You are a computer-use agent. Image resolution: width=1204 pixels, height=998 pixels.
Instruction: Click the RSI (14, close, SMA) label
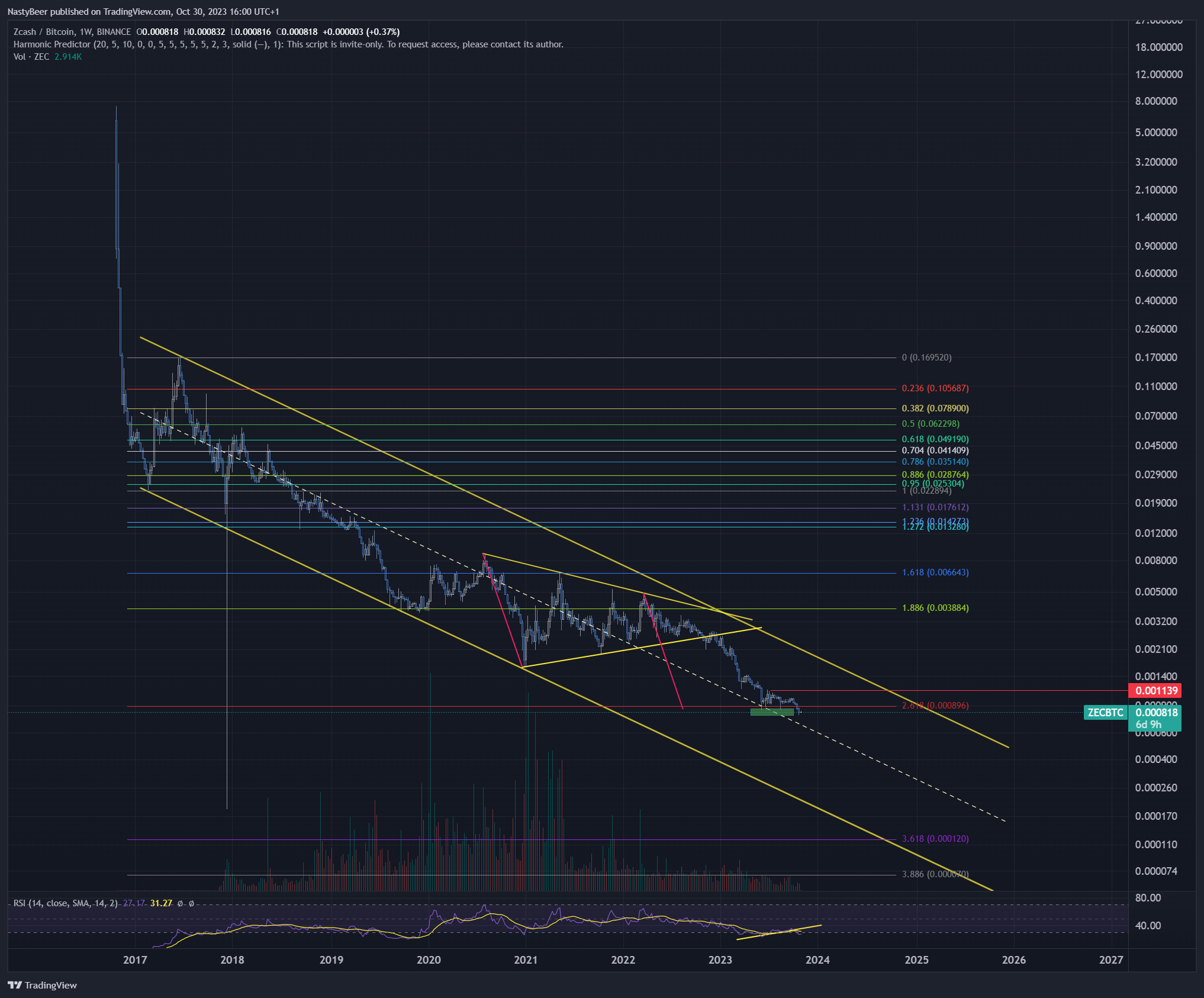pos(65,903)
